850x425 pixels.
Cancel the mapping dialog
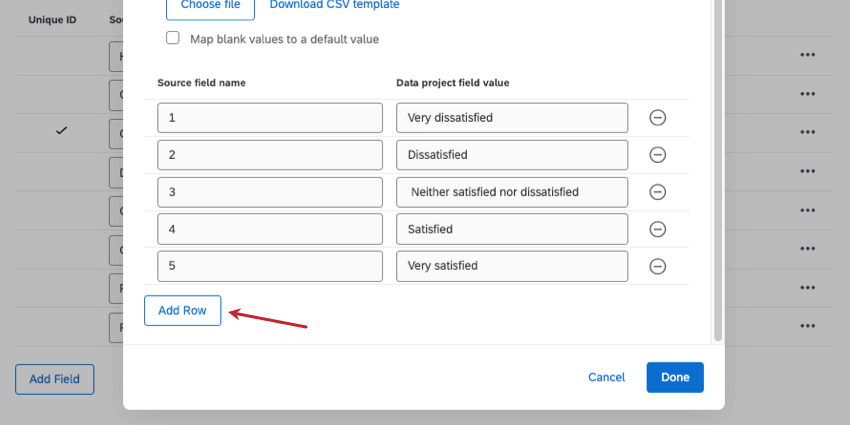click(x=606, y=377)
